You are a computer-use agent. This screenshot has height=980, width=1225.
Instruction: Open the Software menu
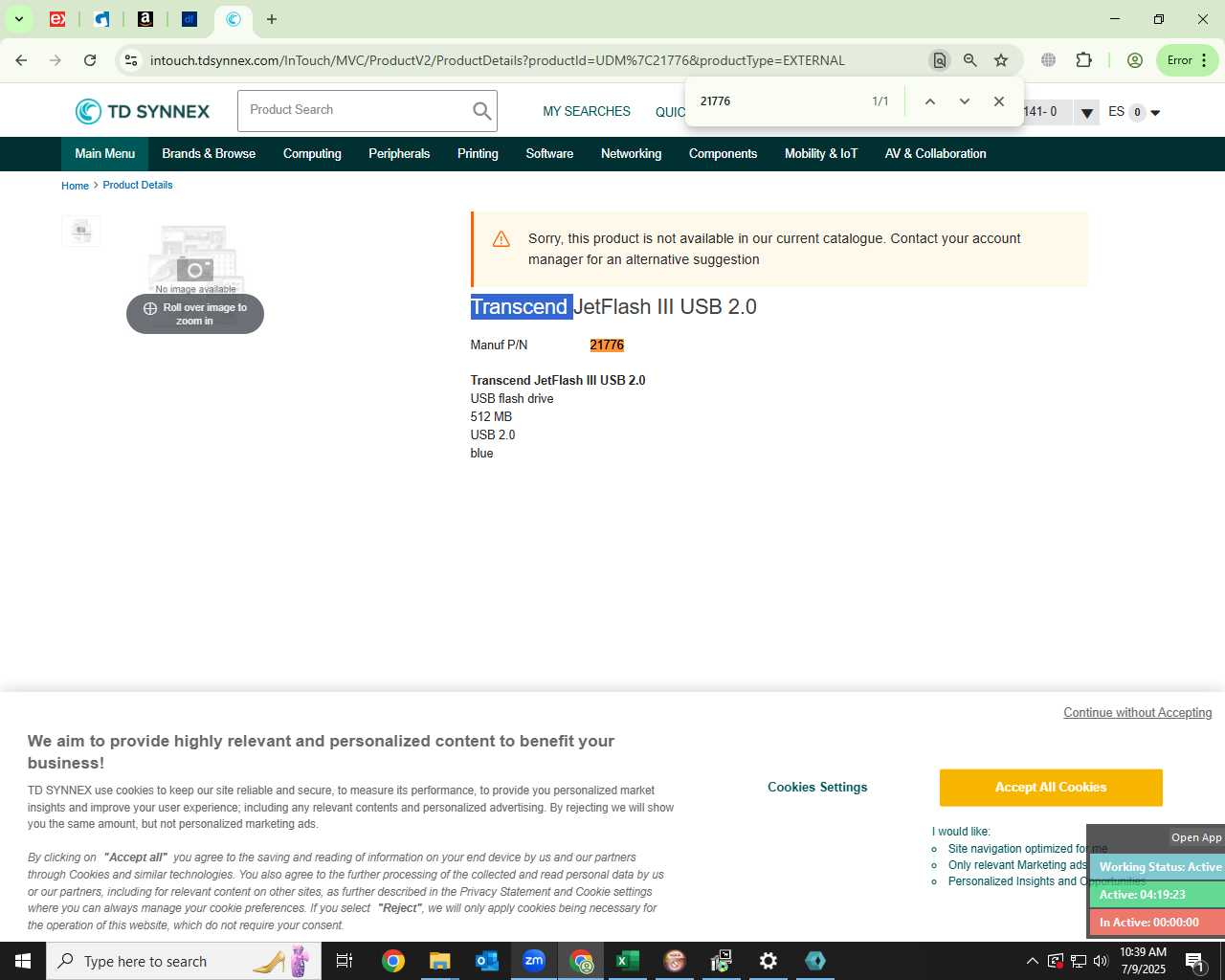(549, 154)
